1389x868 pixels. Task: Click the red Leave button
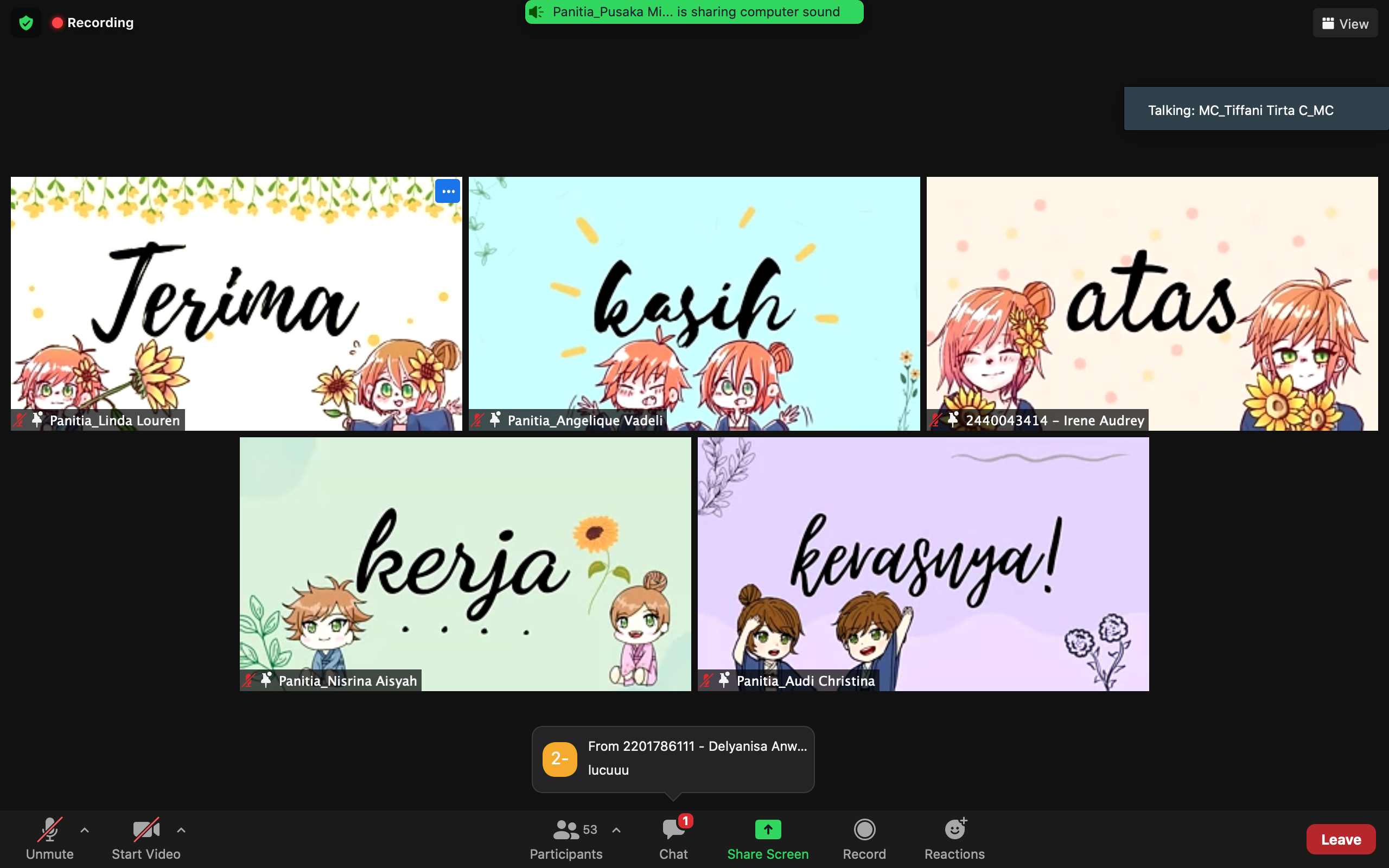(x=1340, y=839)
